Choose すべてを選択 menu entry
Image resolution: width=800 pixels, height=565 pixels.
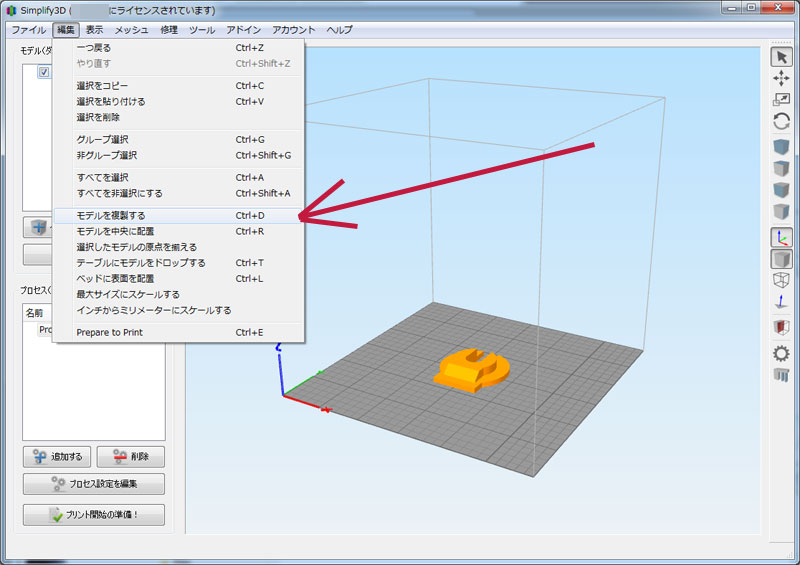[x=179, y=178]
